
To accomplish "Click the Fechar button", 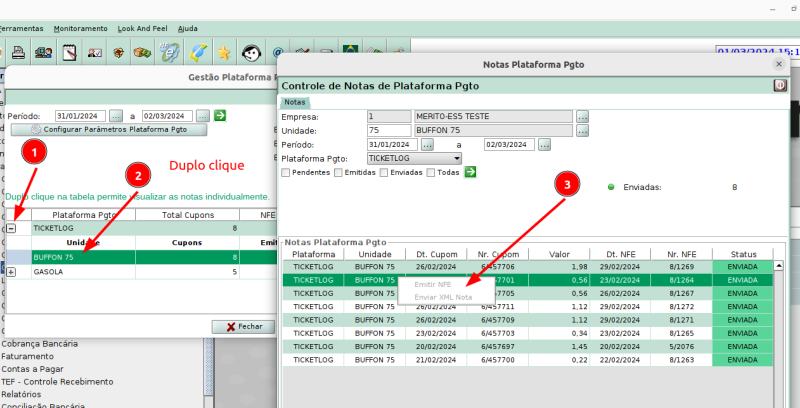I will pos(243,326).
